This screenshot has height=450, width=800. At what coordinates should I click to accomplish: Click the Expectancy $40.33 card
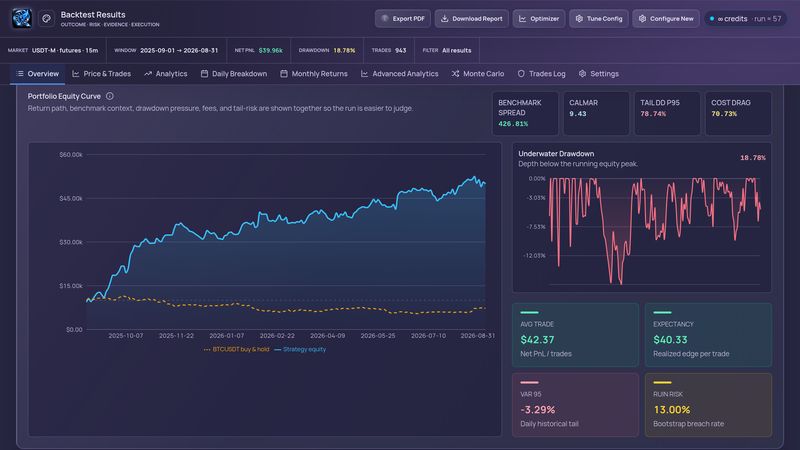(x=708, y=335)
